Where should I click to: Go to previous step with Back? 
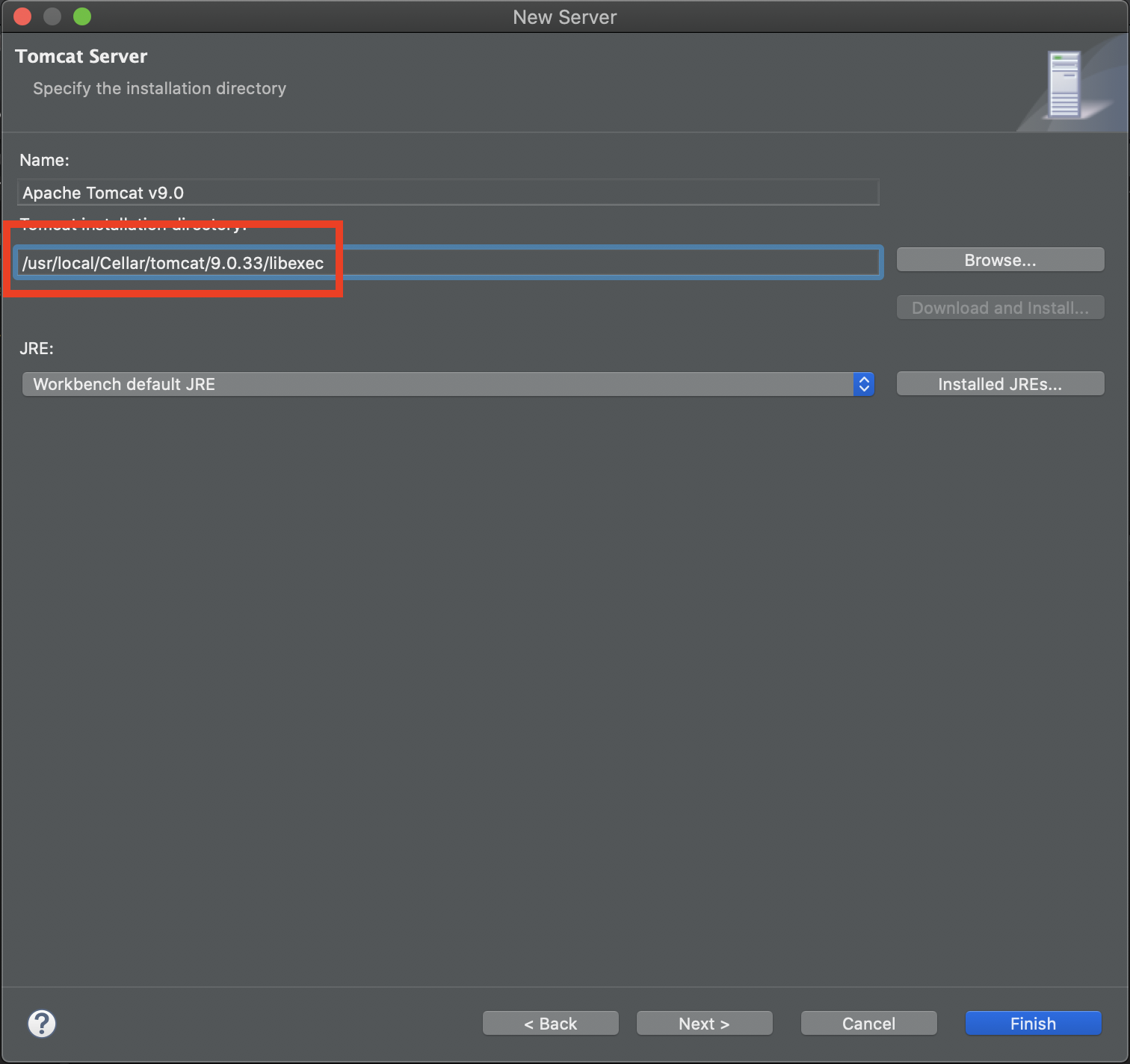click(551, 1024)
